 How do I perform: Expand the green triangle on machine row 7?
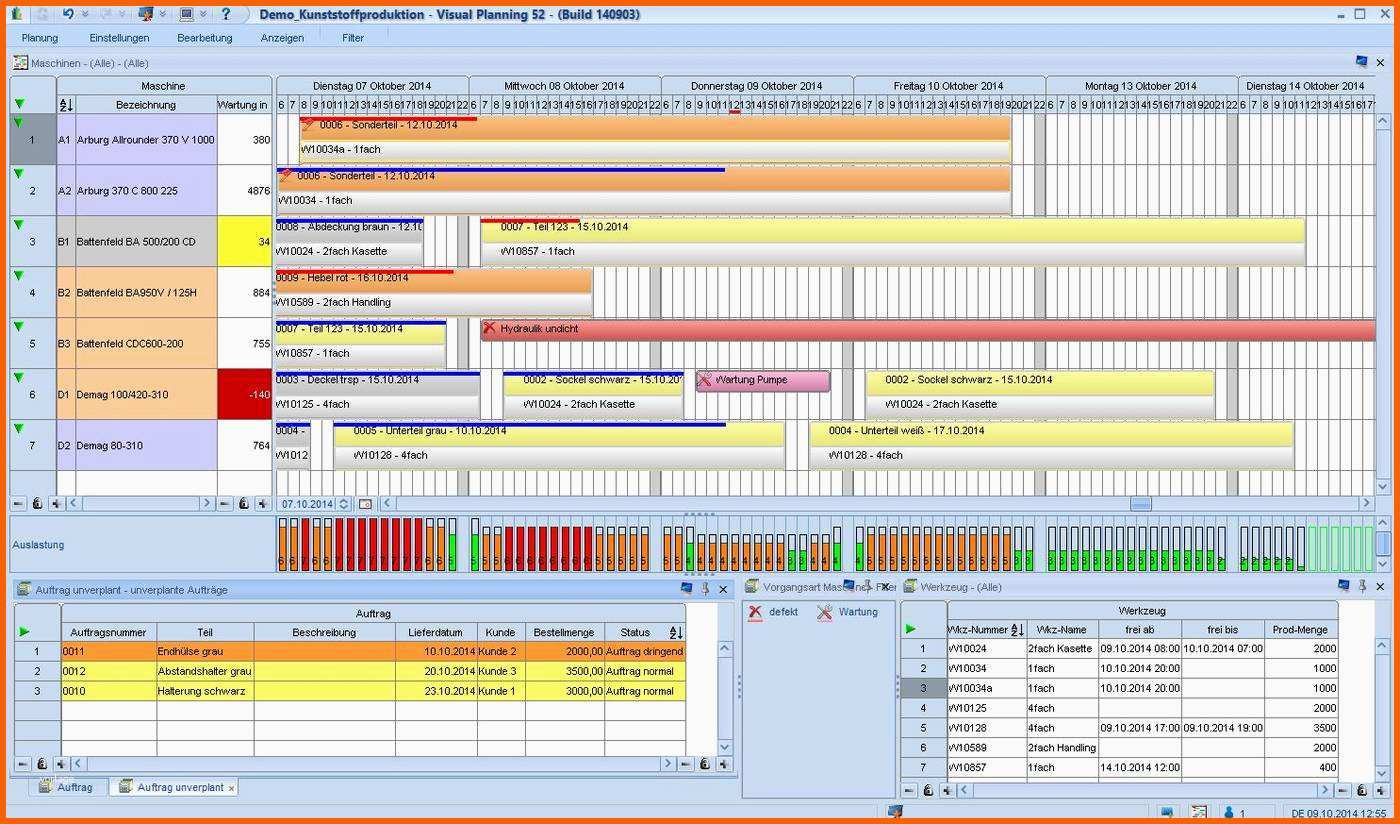click(18, 428)
